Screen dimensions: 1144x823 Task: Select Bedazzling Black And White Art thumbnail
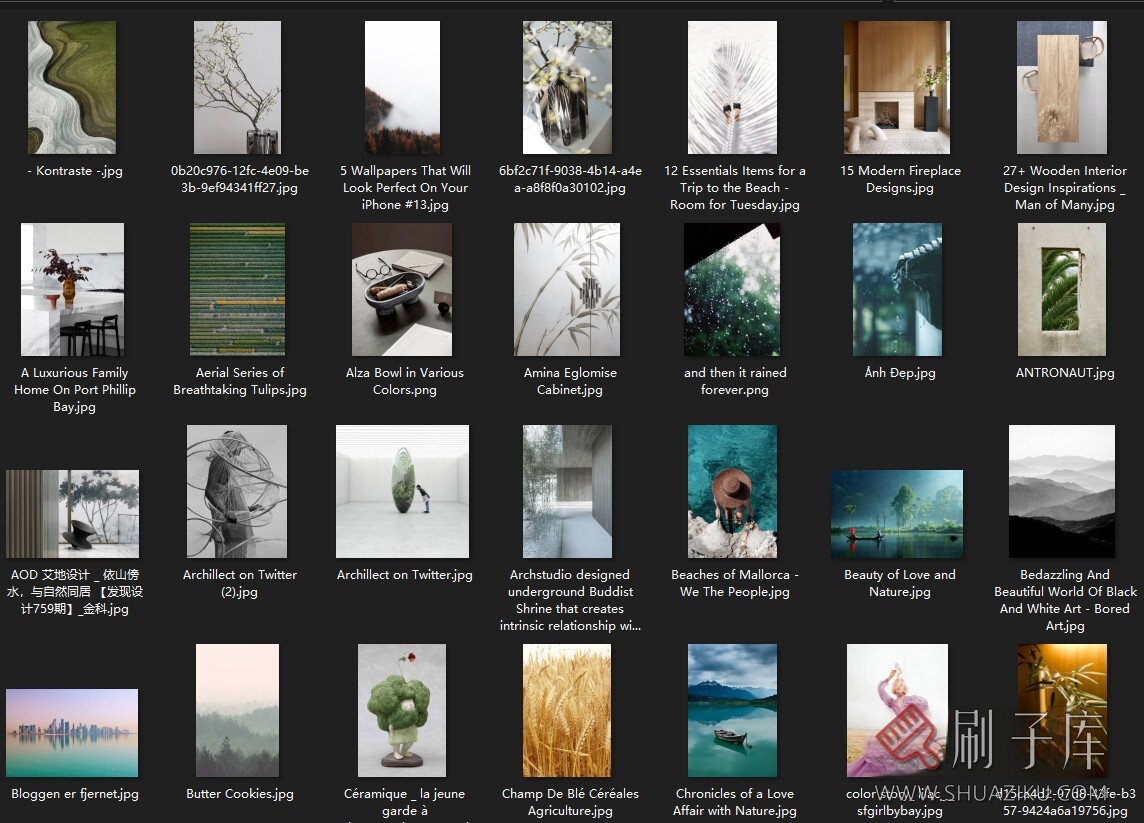pyautogui.click(x=1062, y=491)
